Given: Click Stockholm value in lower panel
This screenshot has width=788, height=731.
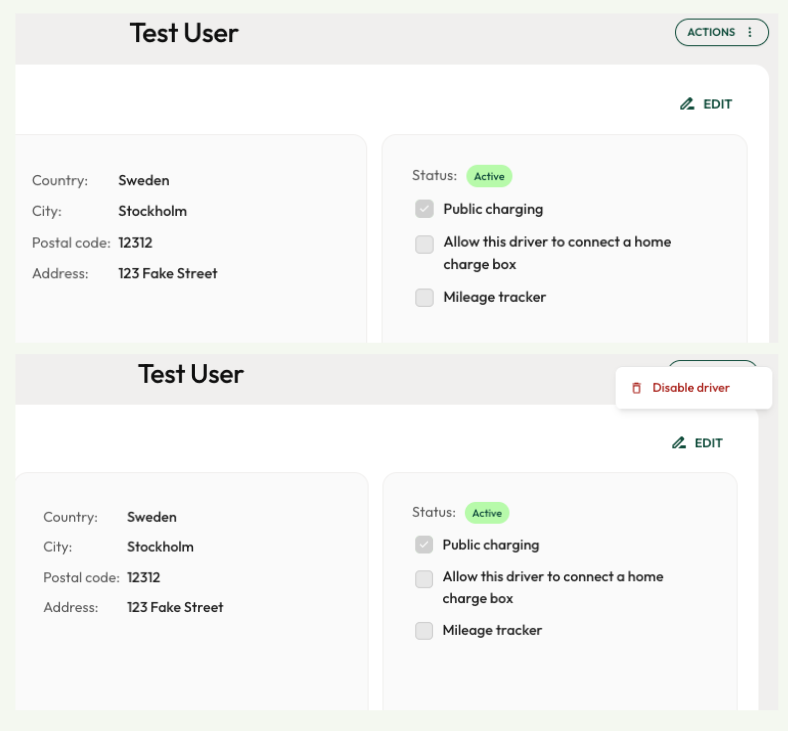Looking at the screenshot, I should coord(160,547).
